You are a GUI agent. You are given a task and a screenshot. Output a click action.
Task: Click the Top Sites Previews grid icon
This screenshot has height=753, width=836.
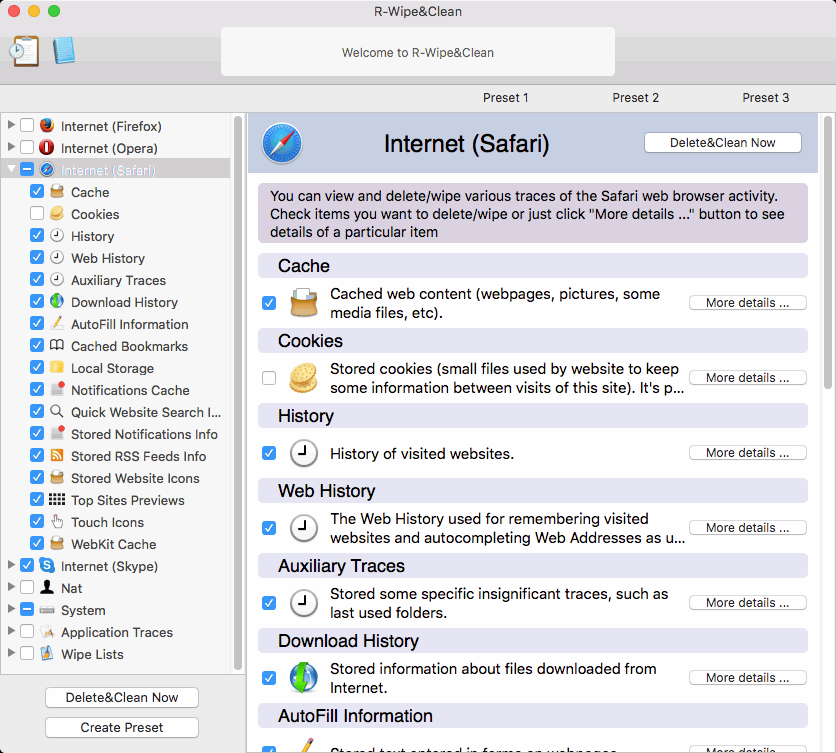pyautogui.click(x=57, y=499)
